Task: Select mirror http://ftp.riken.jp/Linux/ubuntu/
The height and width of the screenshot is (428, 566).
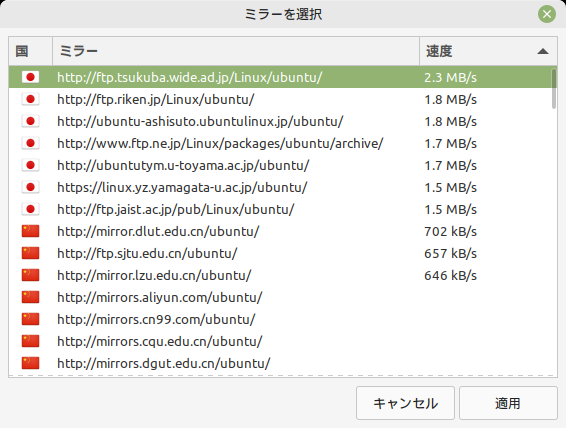Action: (x=283, y=99)
